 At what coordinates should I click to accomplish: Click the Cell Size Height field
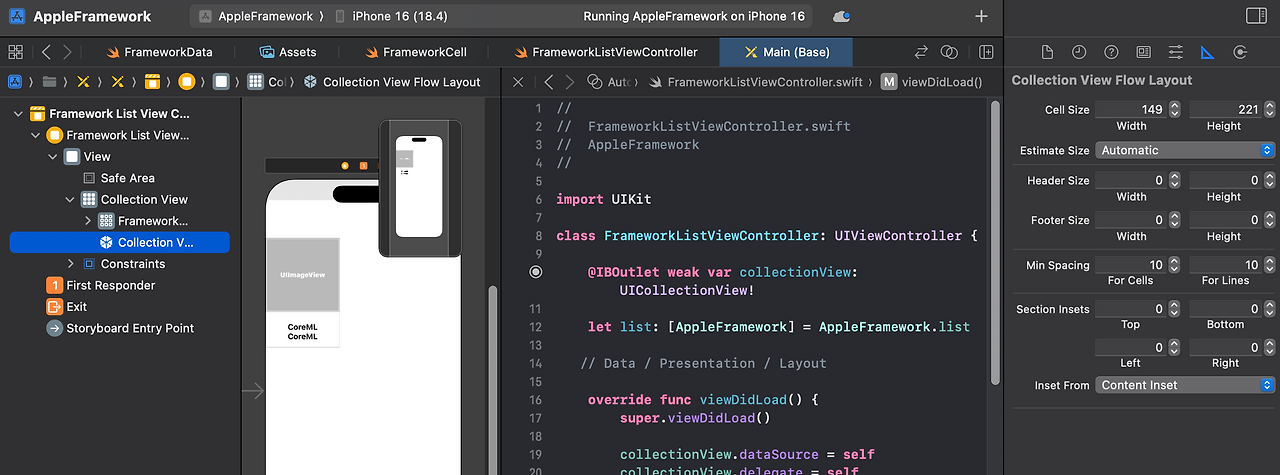[x=1223, y=109]
